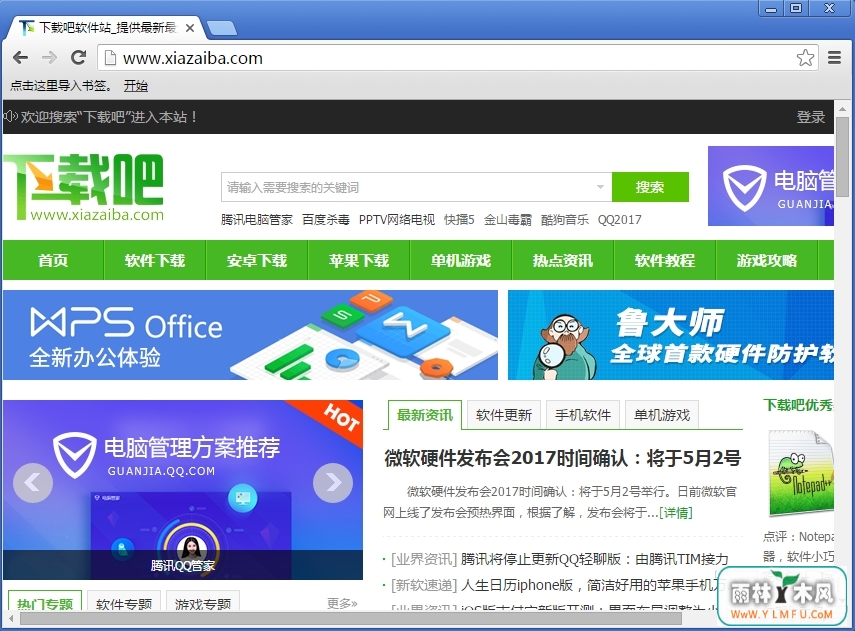Switch to the 单机游戏 news tab
855x631 pixels.
(x=662, y=415)
